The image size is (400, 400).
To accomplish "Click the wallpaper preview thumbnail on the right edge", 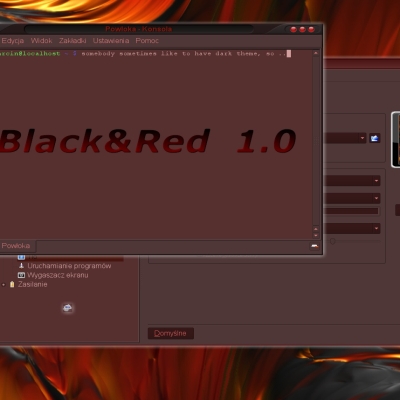I will (x=396, y=139).
